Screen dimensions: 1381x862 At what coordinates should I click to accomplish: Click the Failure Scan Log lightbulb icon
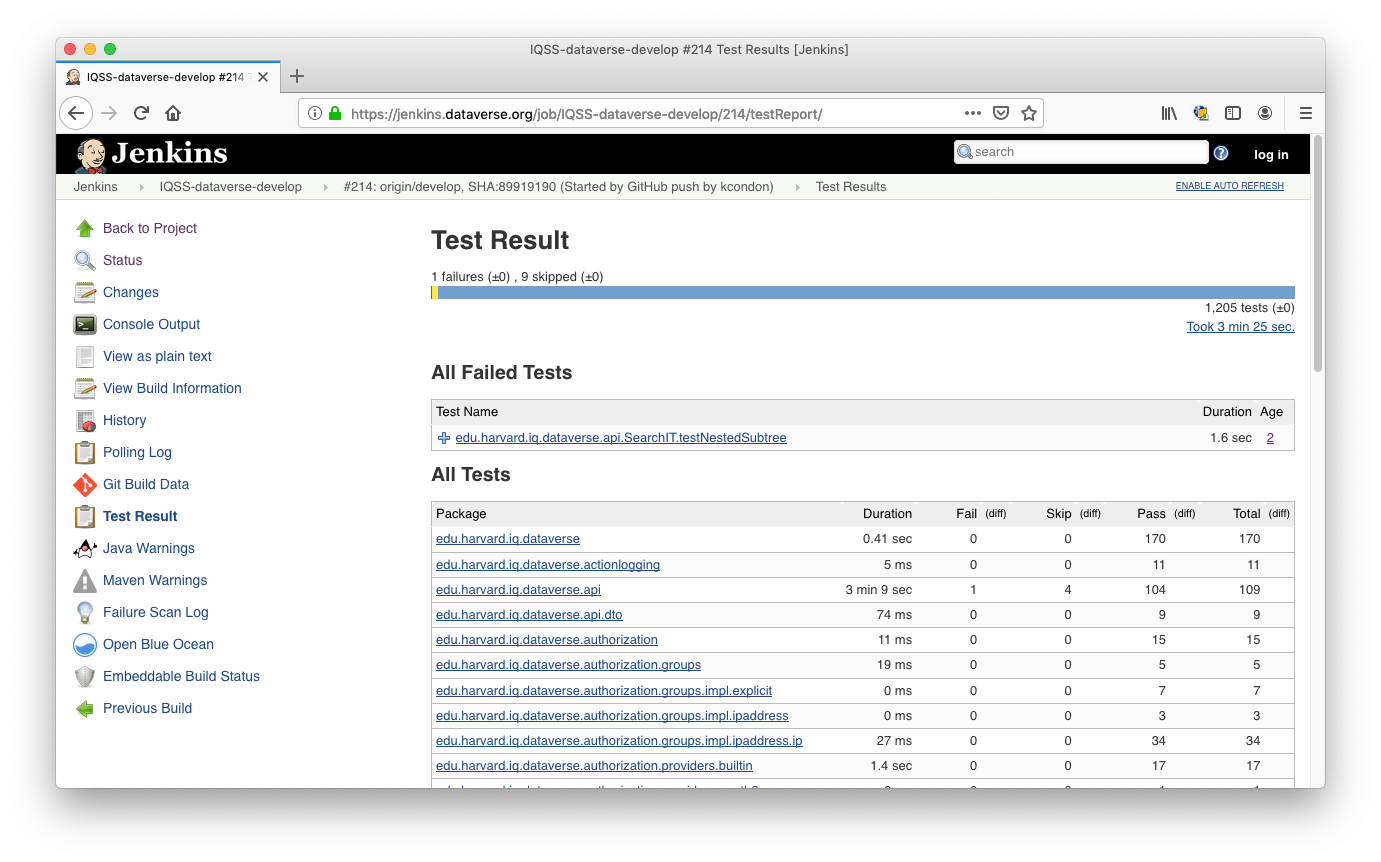[x=85, y=612]
